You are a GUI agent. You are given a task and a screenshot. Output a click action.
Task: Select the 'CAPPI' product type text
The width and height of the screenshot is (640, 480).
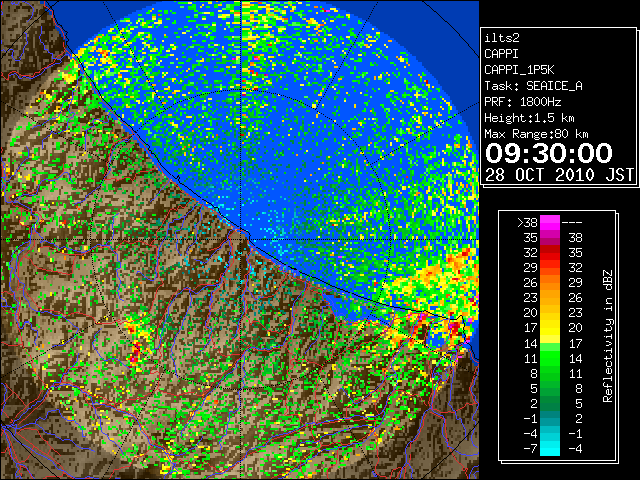coord(501,54)
